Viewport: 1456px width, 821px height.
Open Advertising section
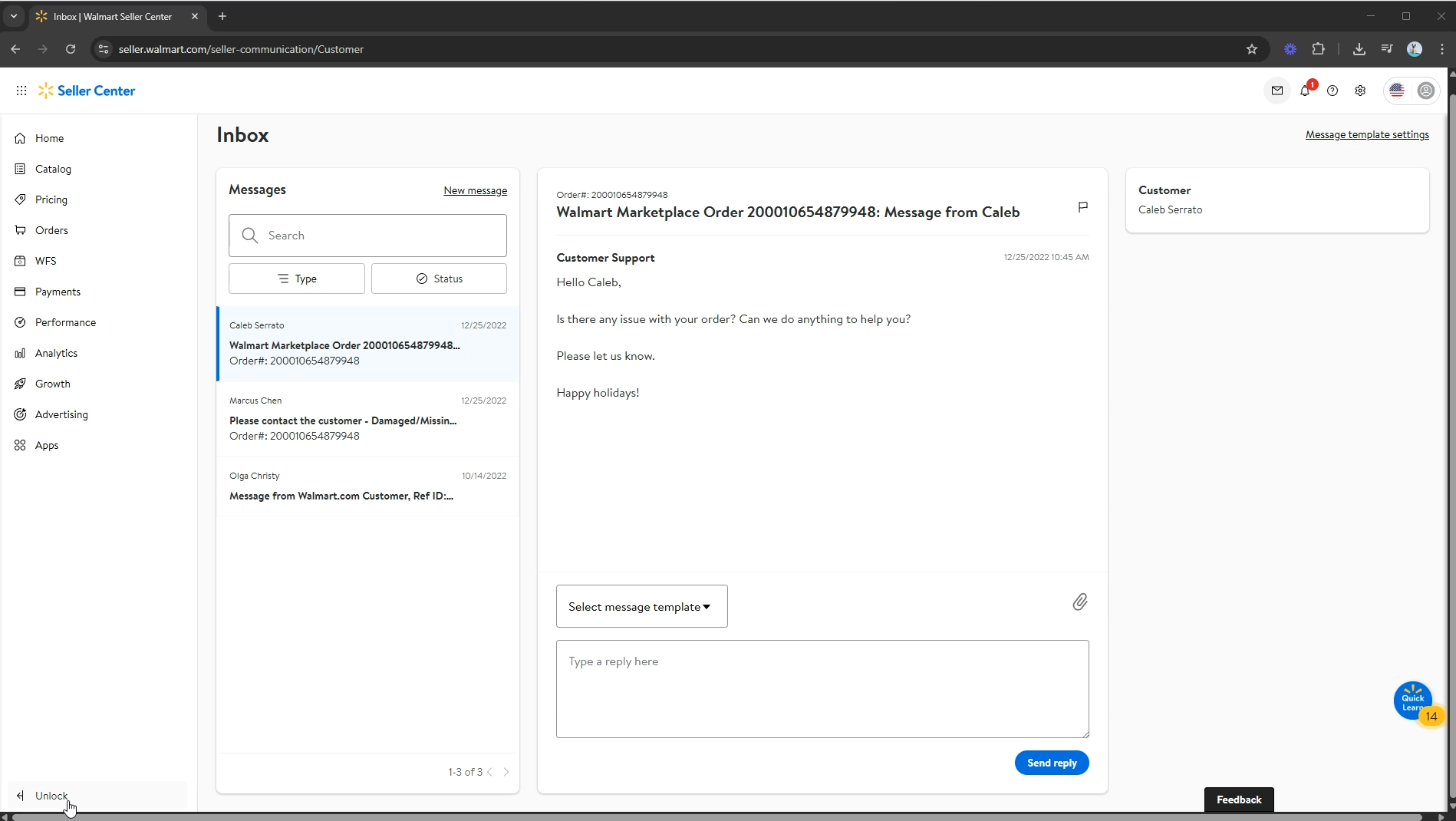[x=61, y=414]
